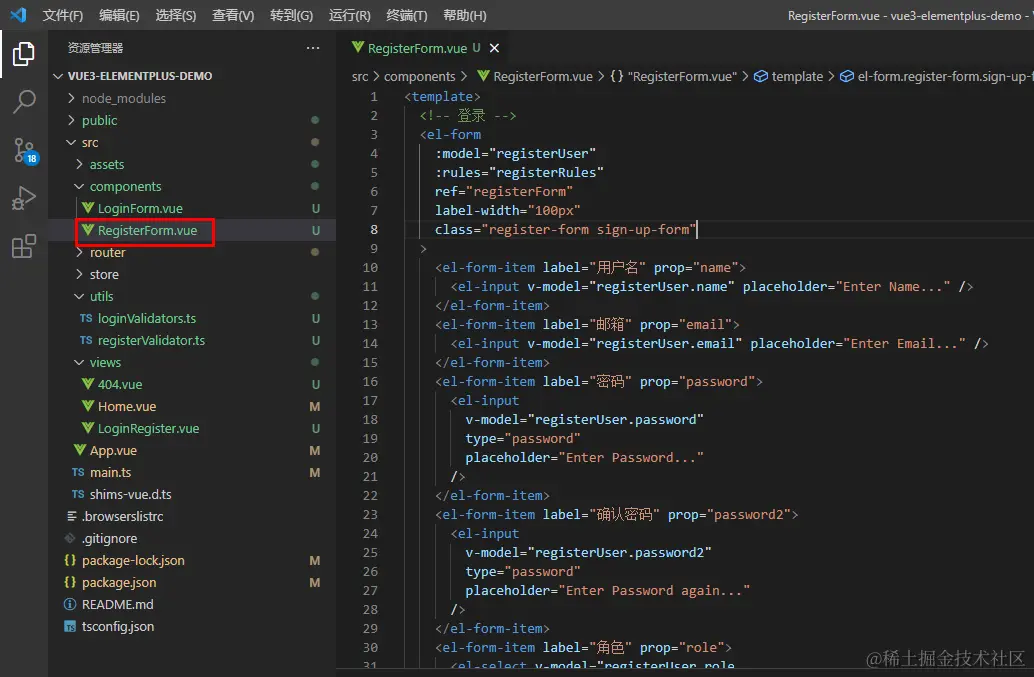Click the tsconfig.json file icon
The image size is (1034, 677).
70,626
